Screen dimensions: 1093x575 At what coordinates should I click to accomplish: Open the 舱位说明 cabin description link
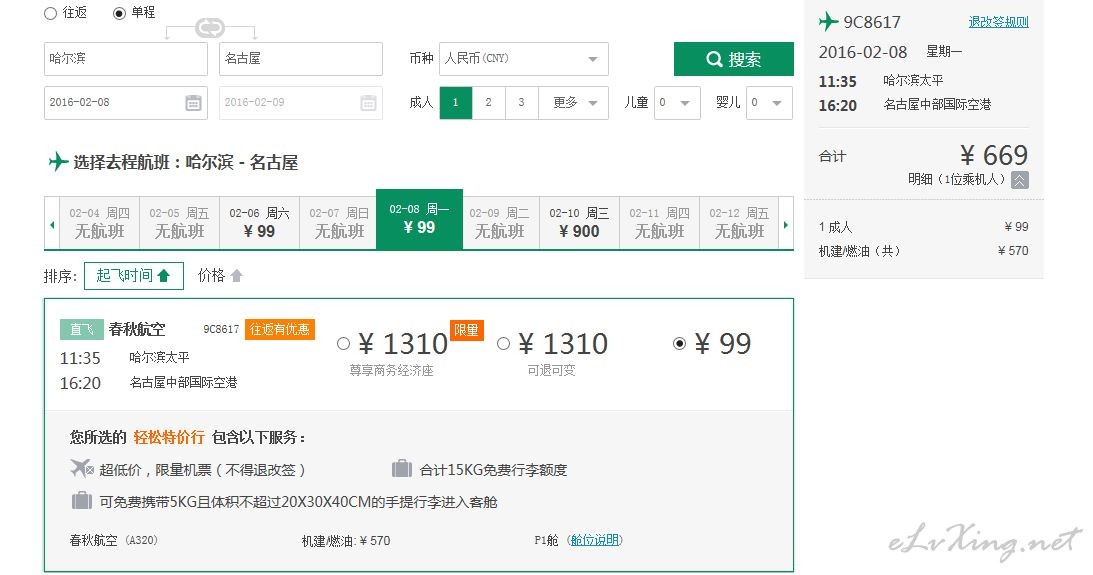(x=595, y=540)
